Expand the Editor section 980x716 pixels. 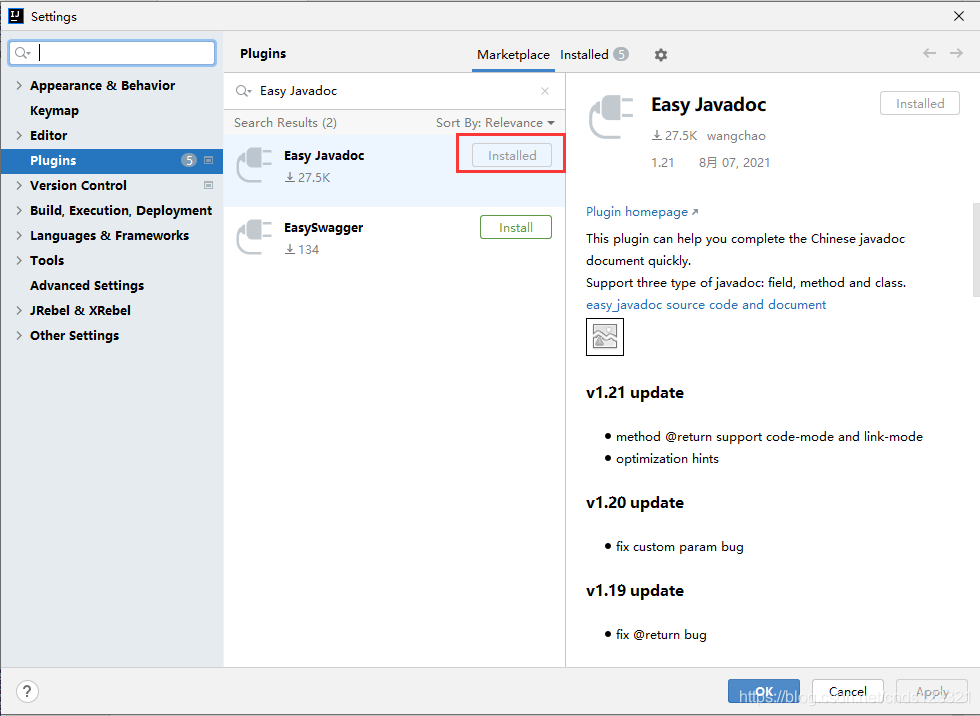19,136
